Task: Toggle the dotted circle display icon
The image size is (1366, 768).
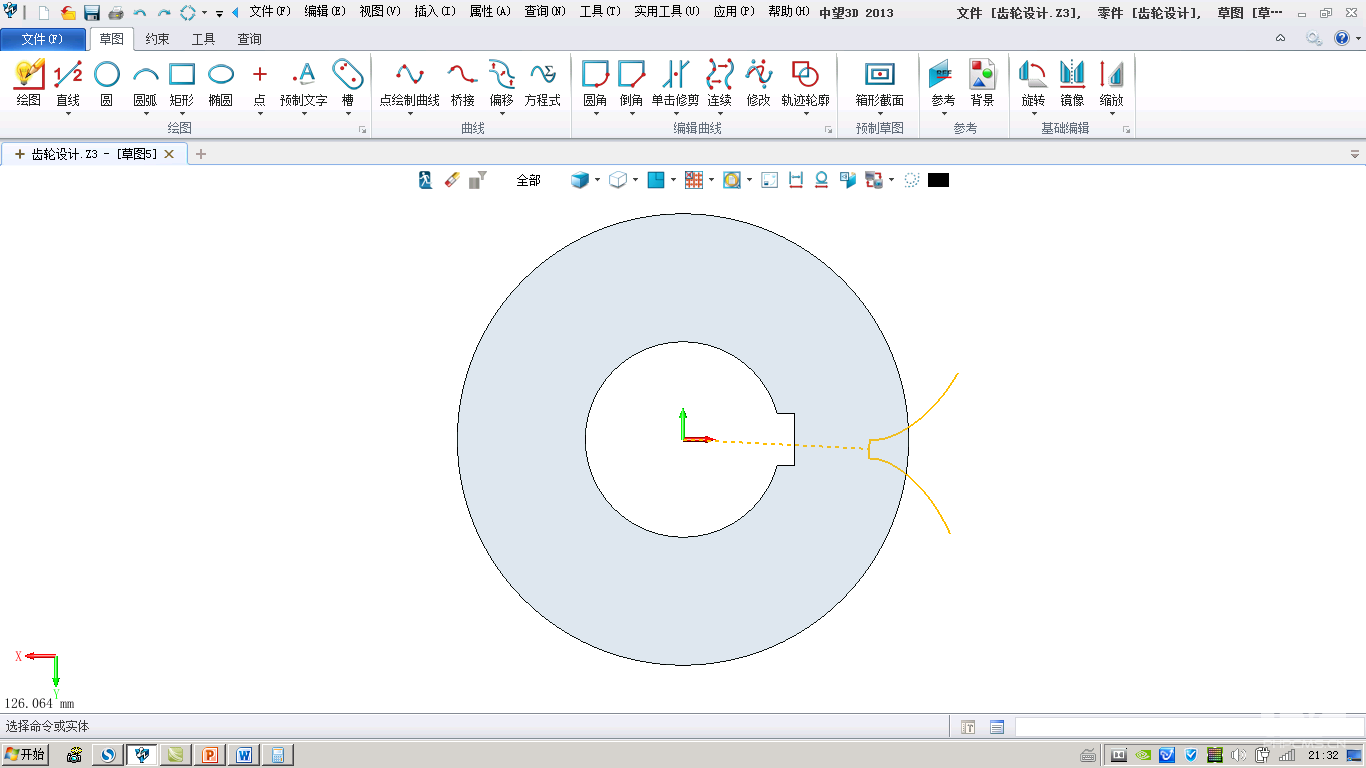Action: tap(911, 180)
